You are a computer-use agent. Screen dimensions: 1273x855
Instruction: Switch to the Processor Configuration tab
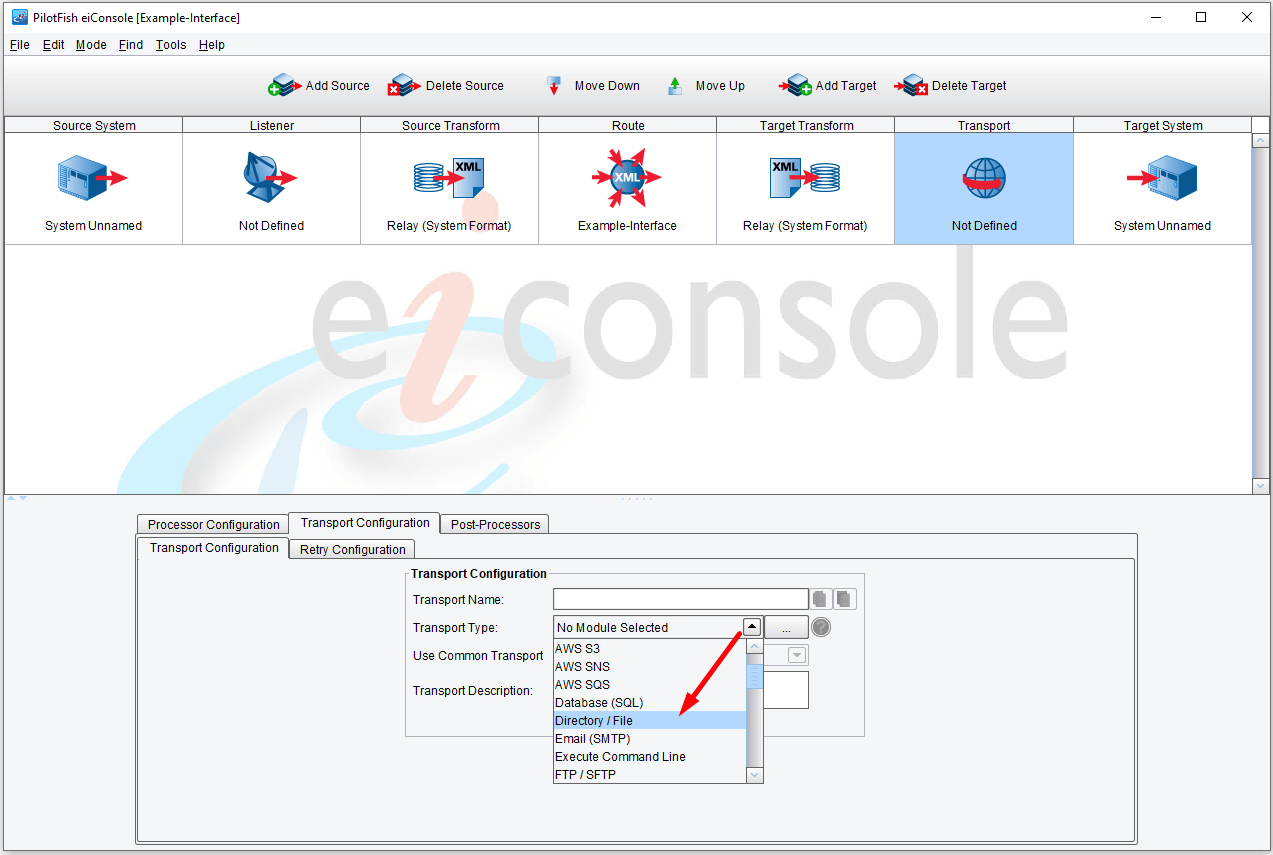coord(213,524)
